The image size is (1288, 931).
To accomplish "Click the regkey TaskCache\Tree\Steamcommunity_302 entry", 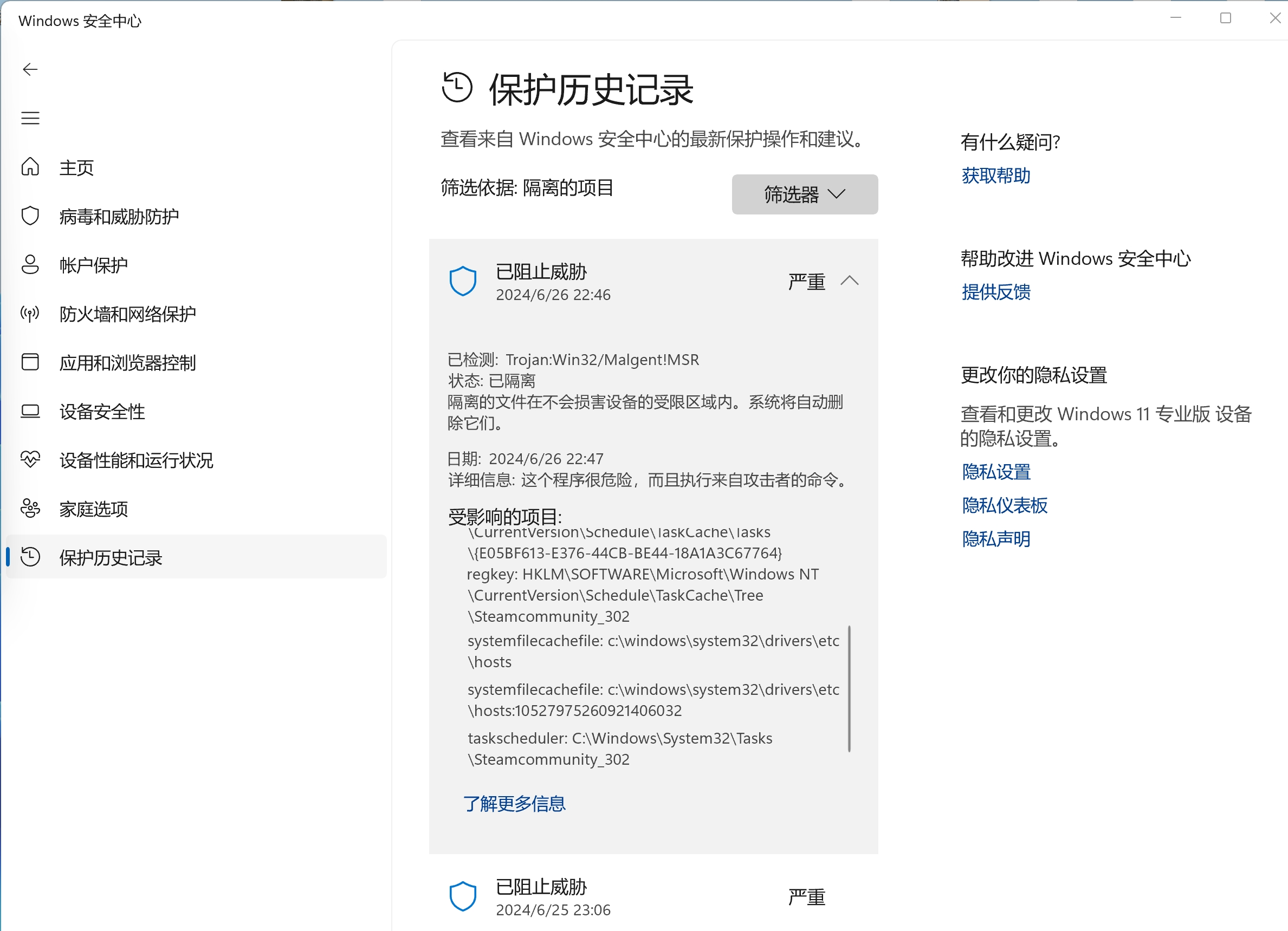I will tap(643, 596).
